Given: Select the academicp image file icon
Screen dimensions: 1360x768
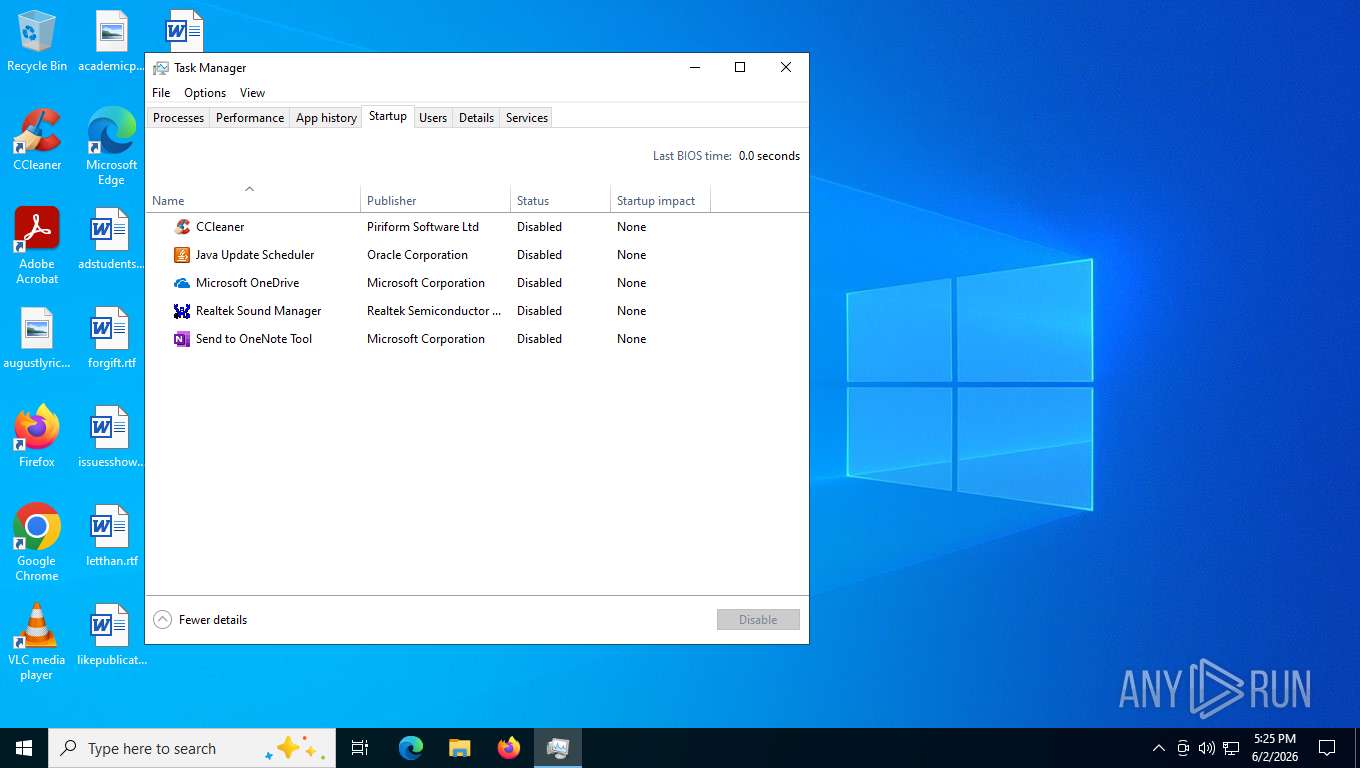Looking at the screenshot, I should coord(112,32).
